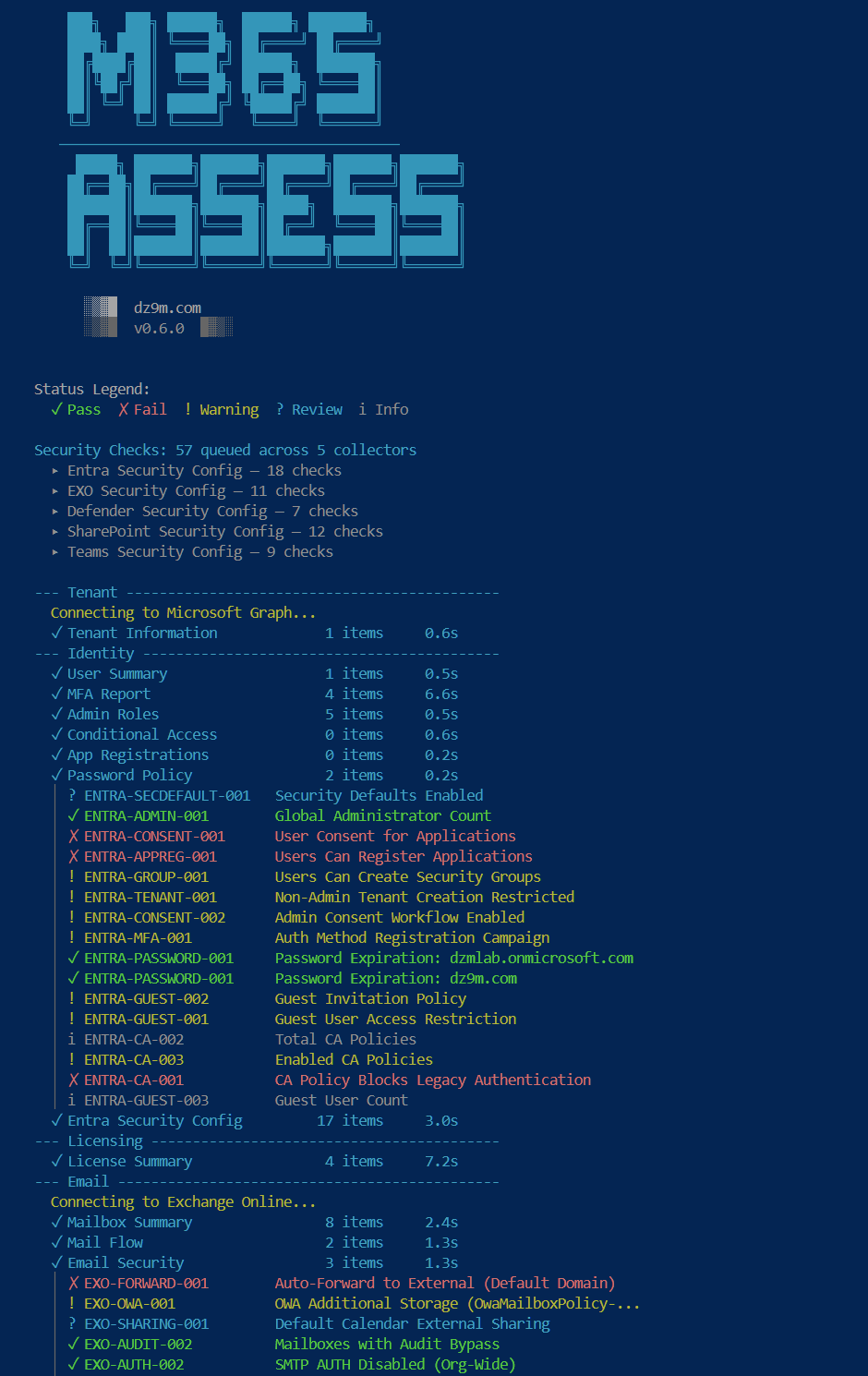
Task: Expand the Defender Security Config checks
Action: pyautogui.click(x=55, y=511)
